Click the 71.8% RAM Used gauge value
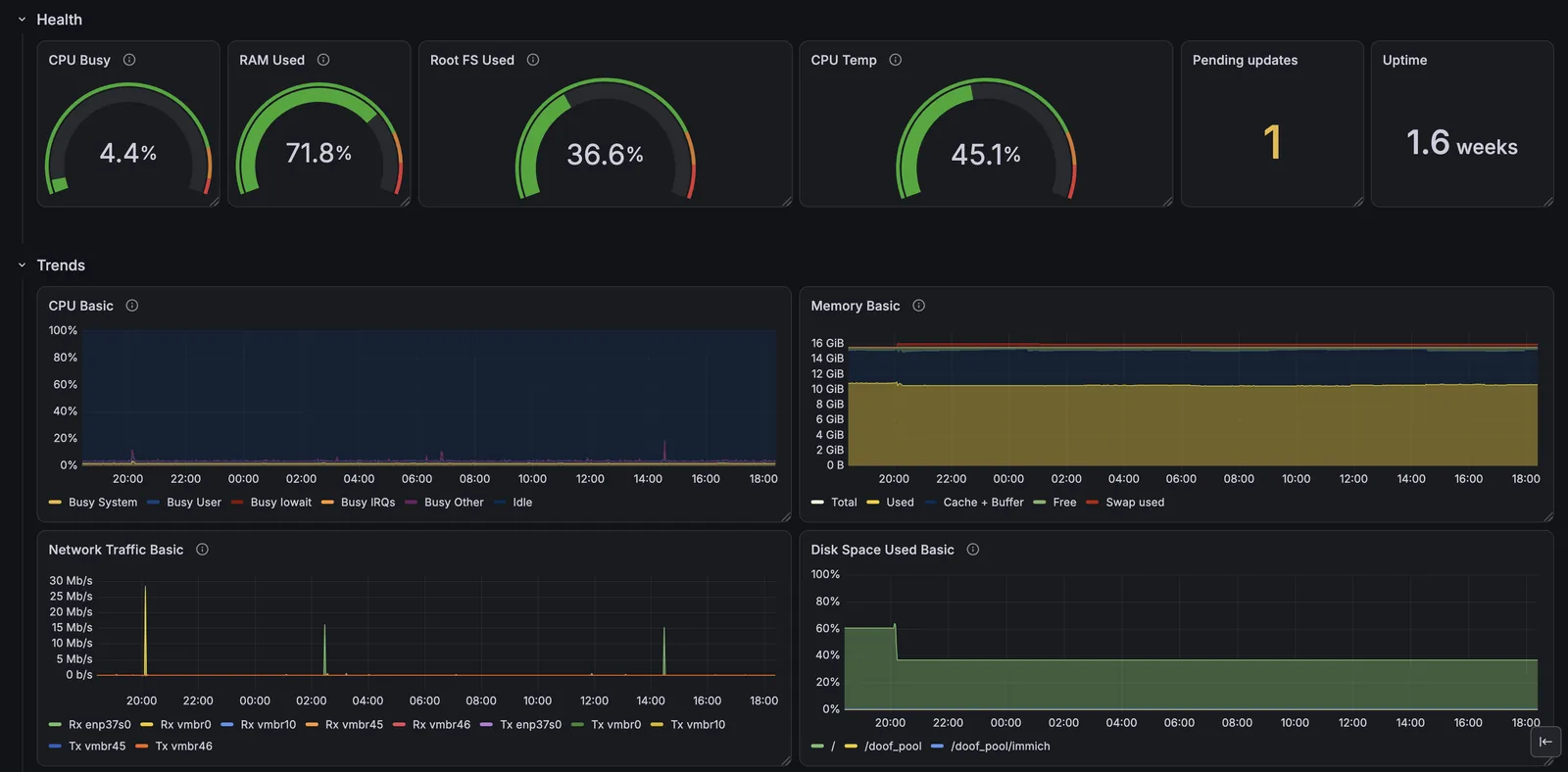Viewport: 1568px width, 772px height. 318,153
